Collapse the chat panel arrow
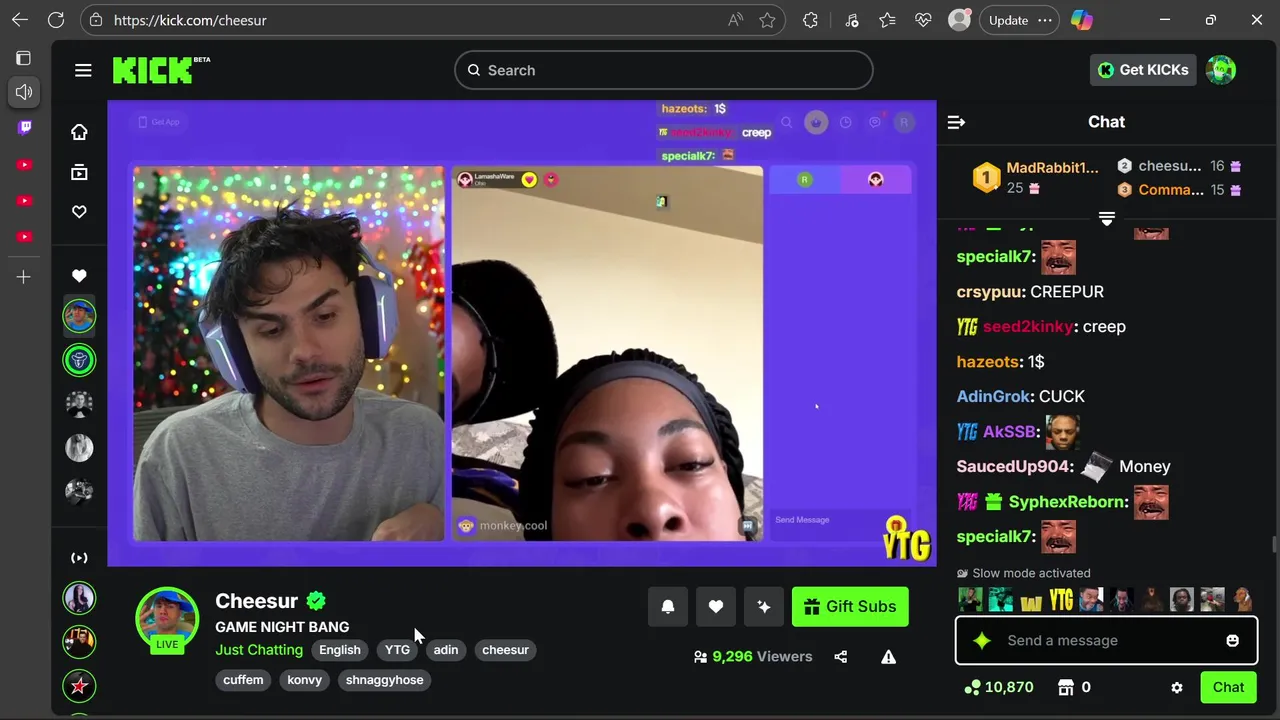The height and width of the screenshot is (720, 1280). coord(956,122)
